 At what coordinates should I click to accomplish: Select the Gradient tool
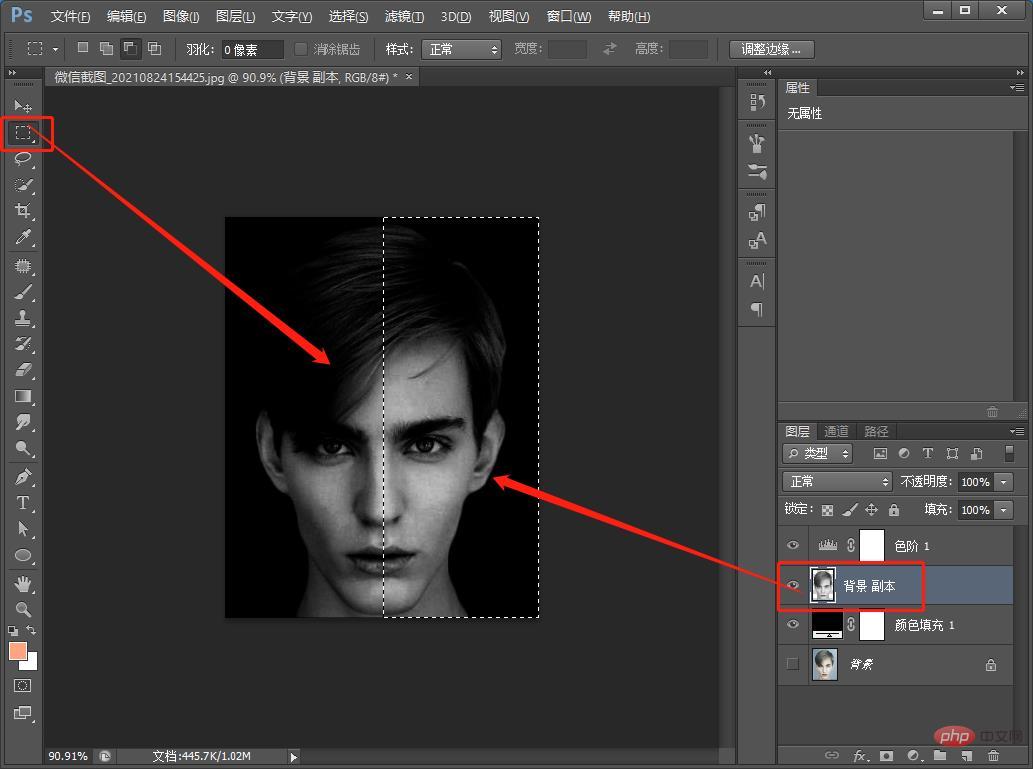tap(23, 397)
